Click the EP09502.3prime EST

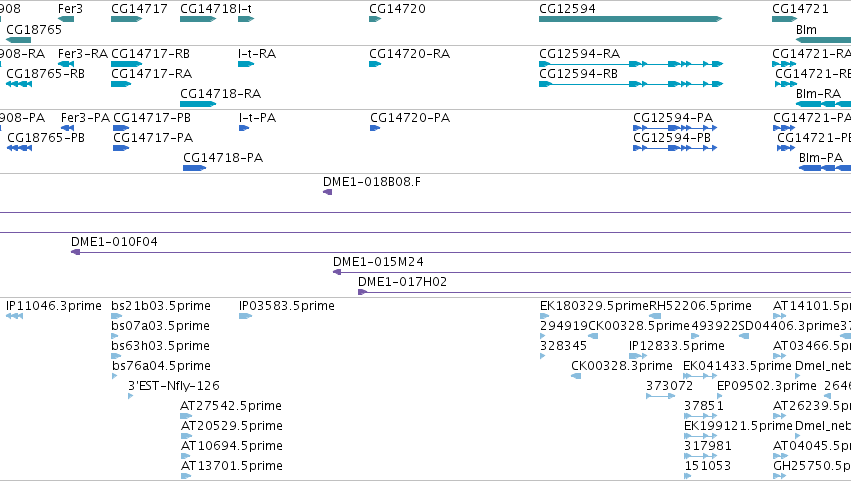(720, 397)
